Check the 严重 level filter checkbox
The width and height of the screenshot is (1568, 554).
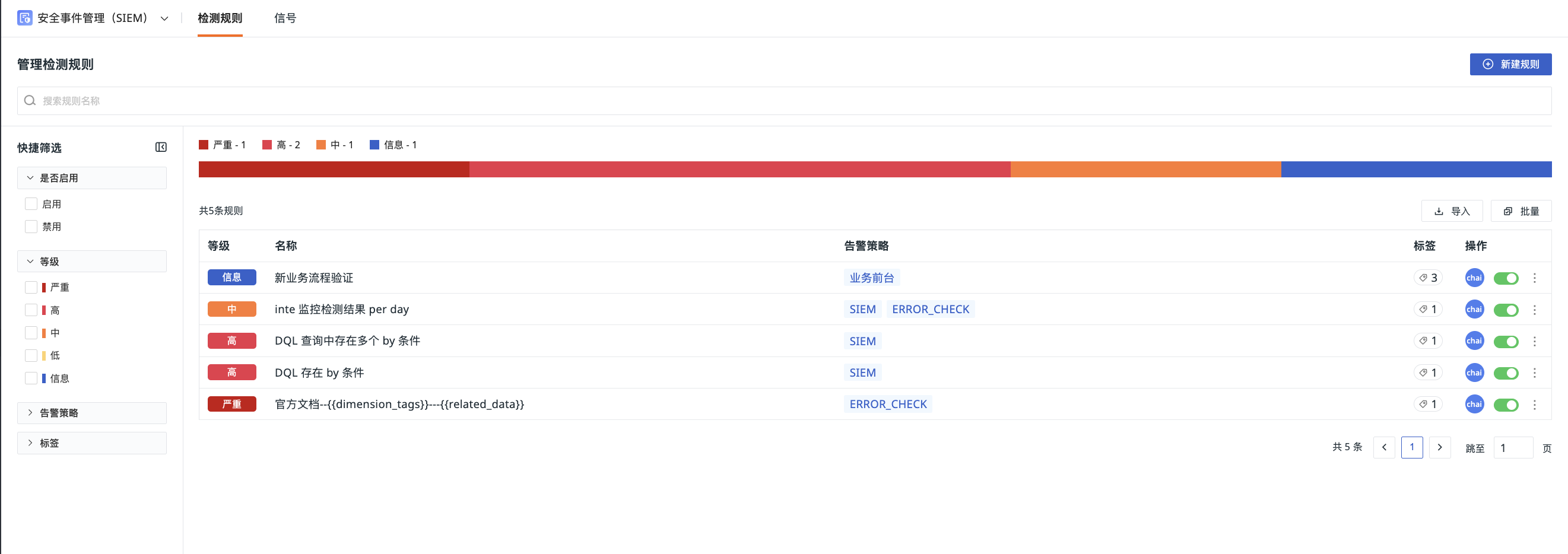pyautogui.click(x=31, y=287)
